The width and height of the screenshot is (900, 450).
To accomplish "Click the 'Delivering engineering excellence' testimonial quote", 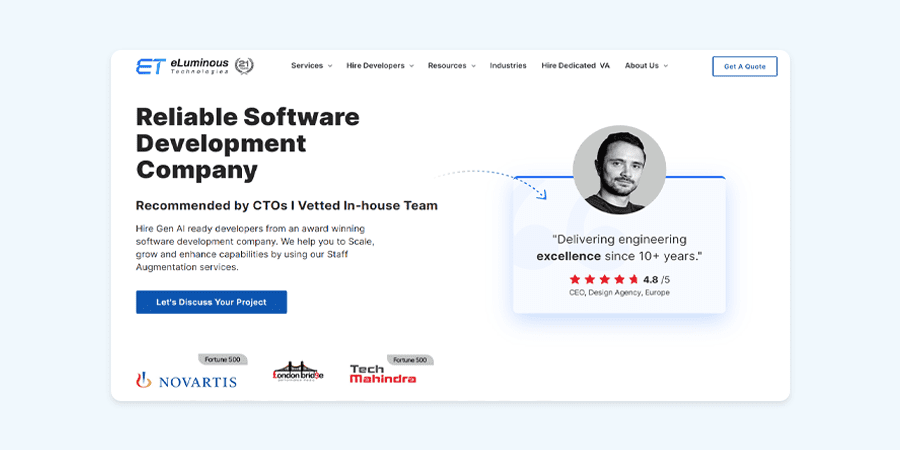I will 619,247.
